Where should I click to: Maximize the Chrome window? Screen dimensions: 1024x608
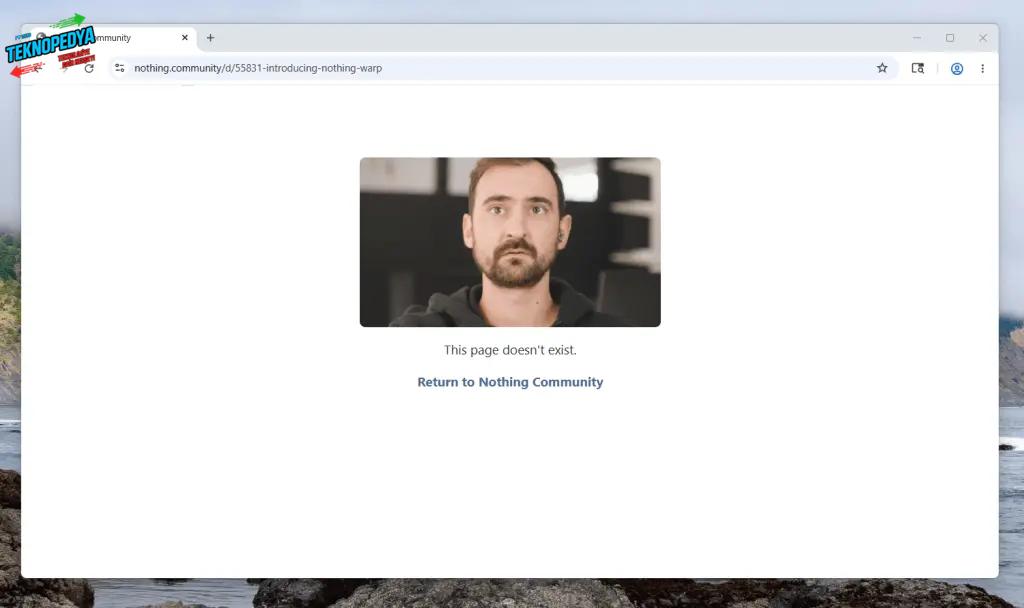[x=950, y=38]
